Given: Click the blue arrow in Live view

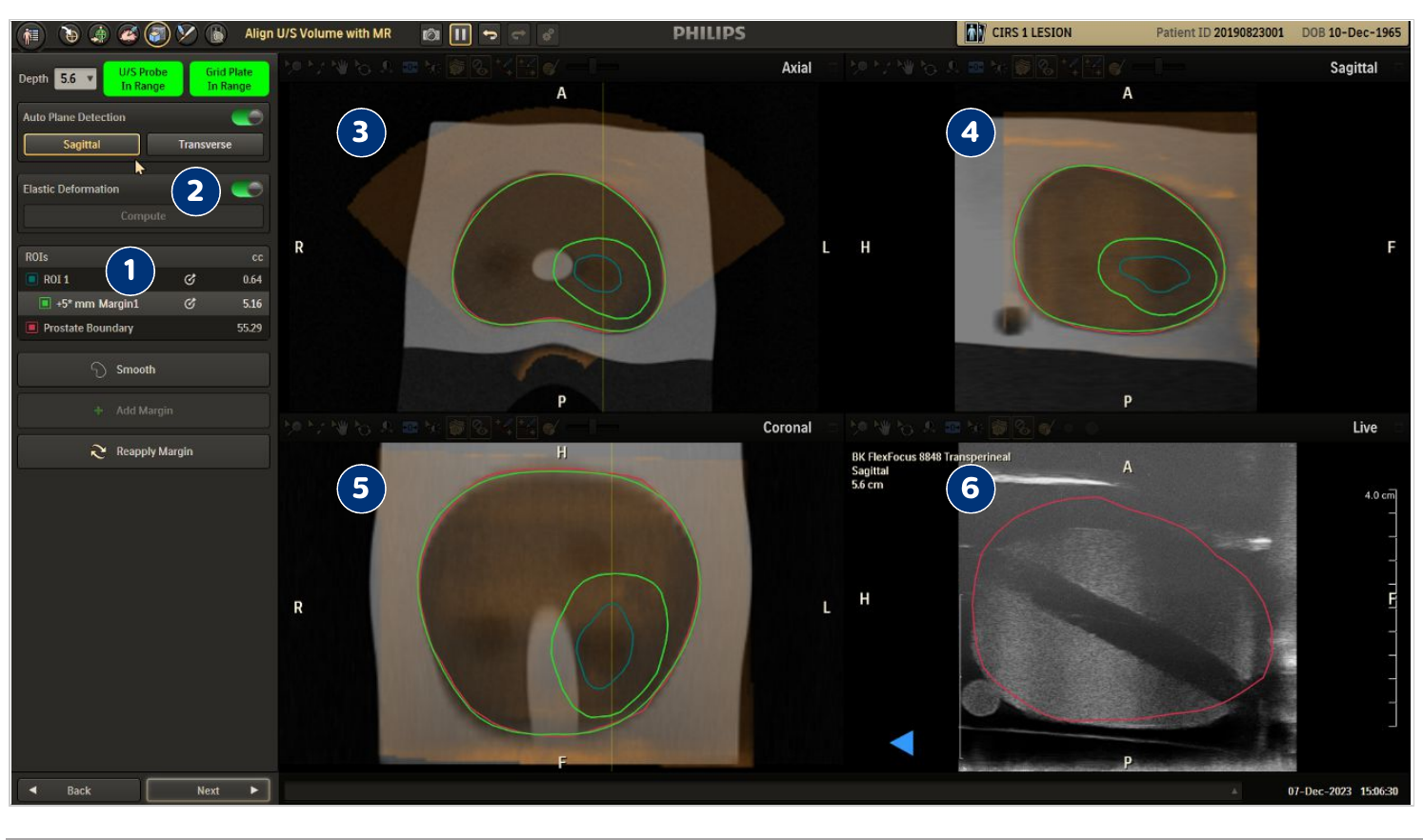Looking at the screenshot, I should click(x=902, y=742).
